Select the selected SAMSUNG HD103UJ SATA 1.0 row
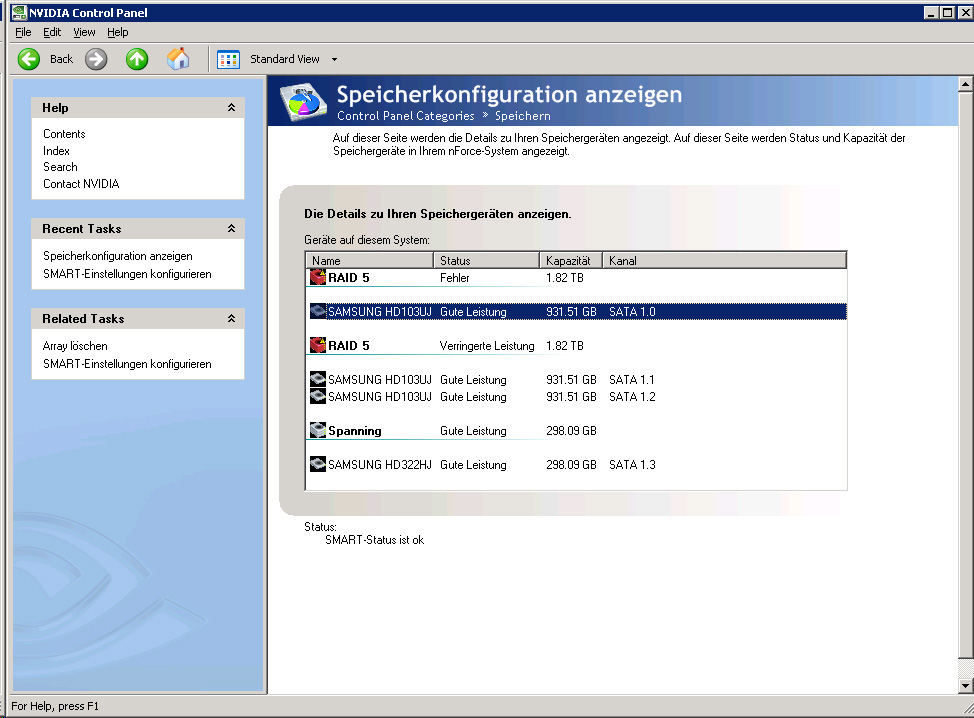 [578, 311]
